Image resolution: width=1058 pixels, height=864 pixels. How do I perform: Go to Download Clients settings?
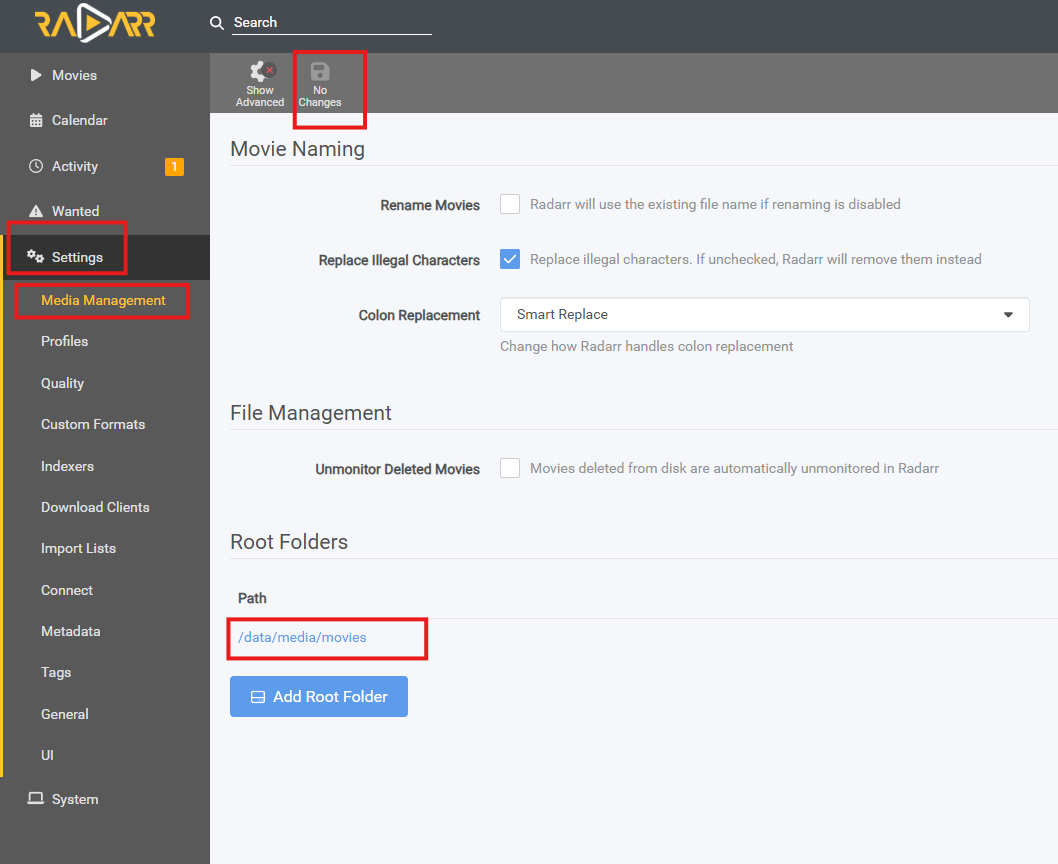95,507
